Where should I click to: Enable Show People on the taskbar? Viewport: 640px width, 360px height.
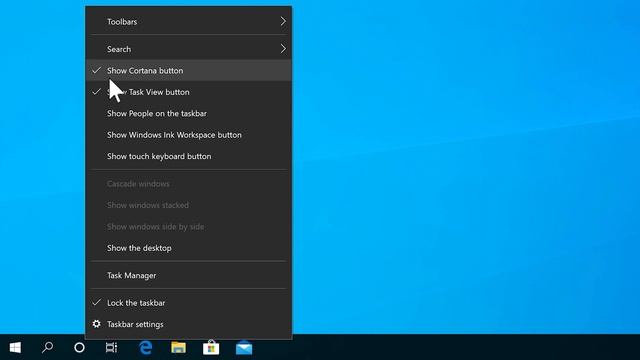tap(189, 113)
